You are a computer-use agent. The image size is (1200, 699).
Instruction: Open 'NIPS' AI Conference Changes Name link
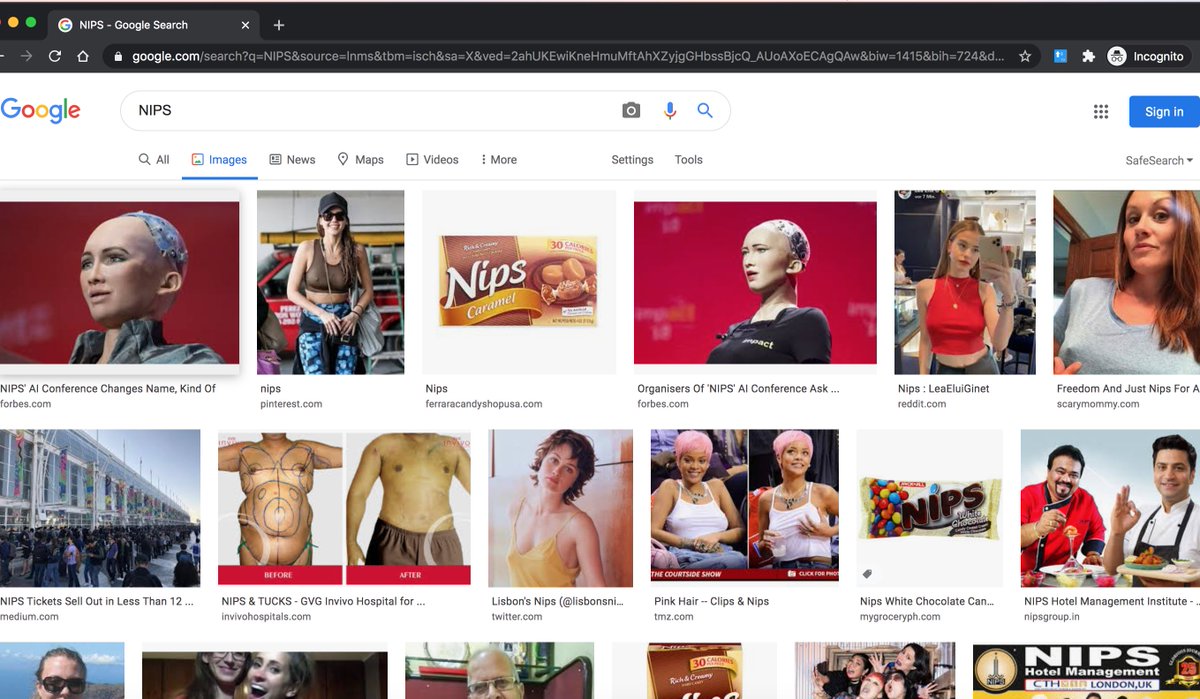tap(108, 389)
